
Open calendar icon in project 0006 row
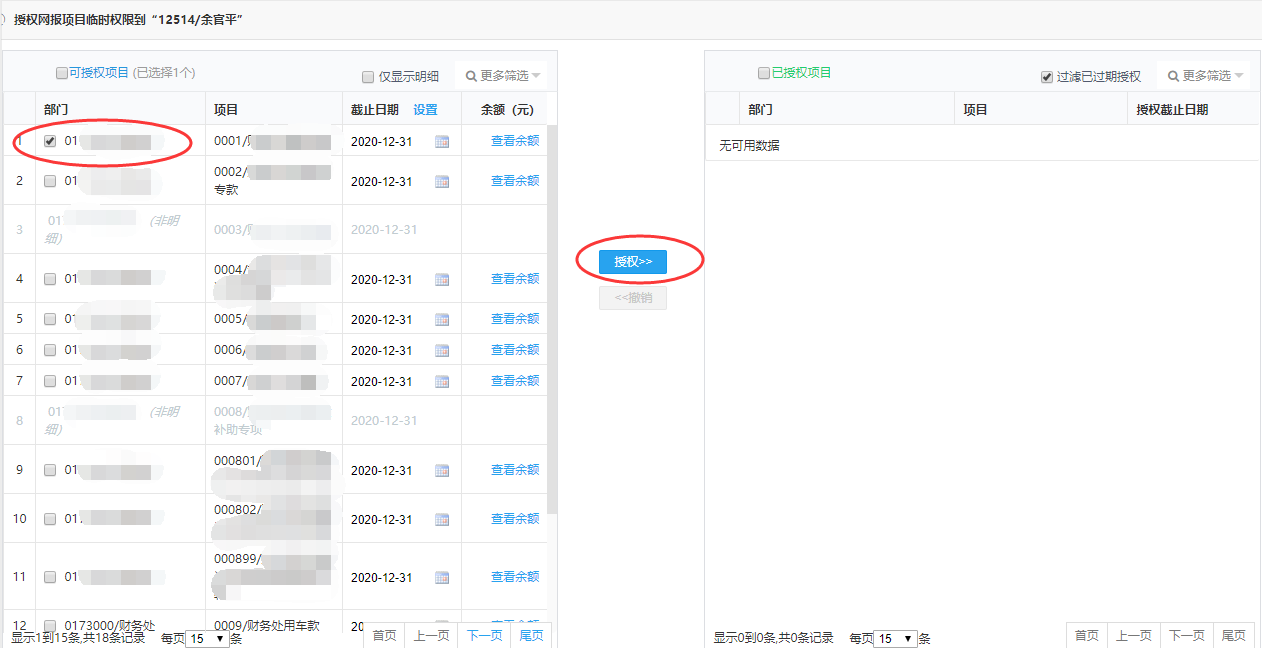(x=442, y=351)
